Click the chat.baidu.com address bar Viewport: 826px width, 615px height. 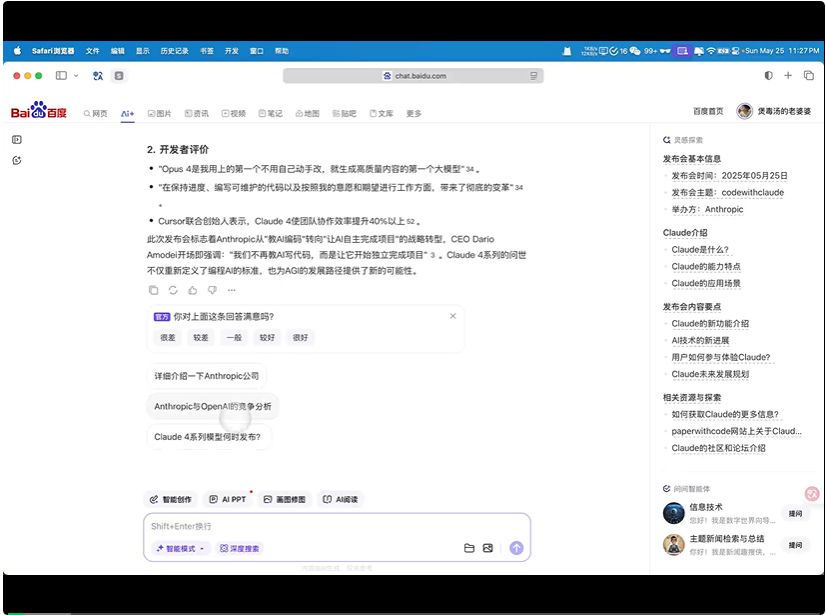pyautogui.click(x=414, y=76)
